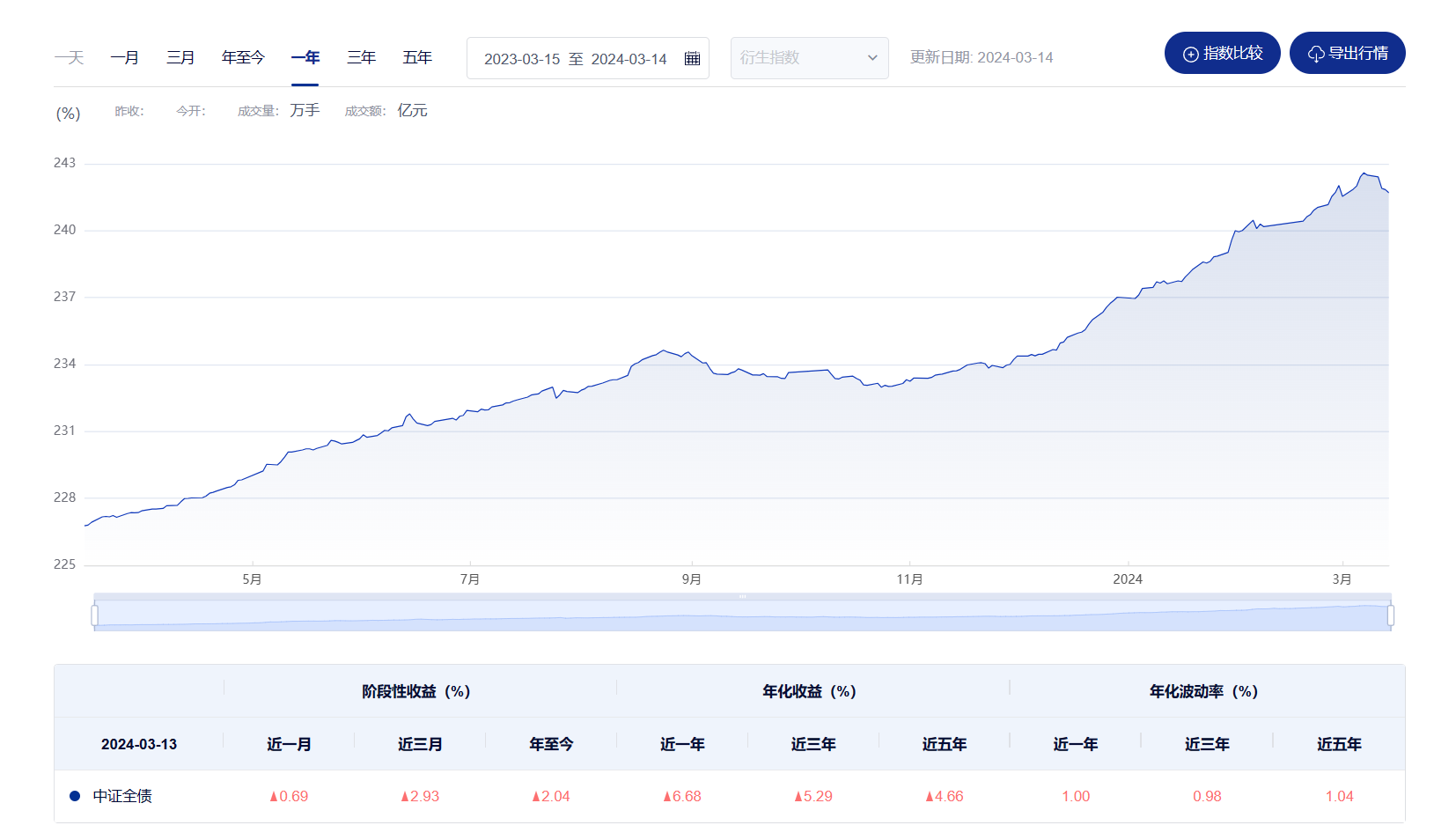Screen dimensions: 1456x840
Task: Switch to the 三年 range tab
Action: (x=361, y=58)
